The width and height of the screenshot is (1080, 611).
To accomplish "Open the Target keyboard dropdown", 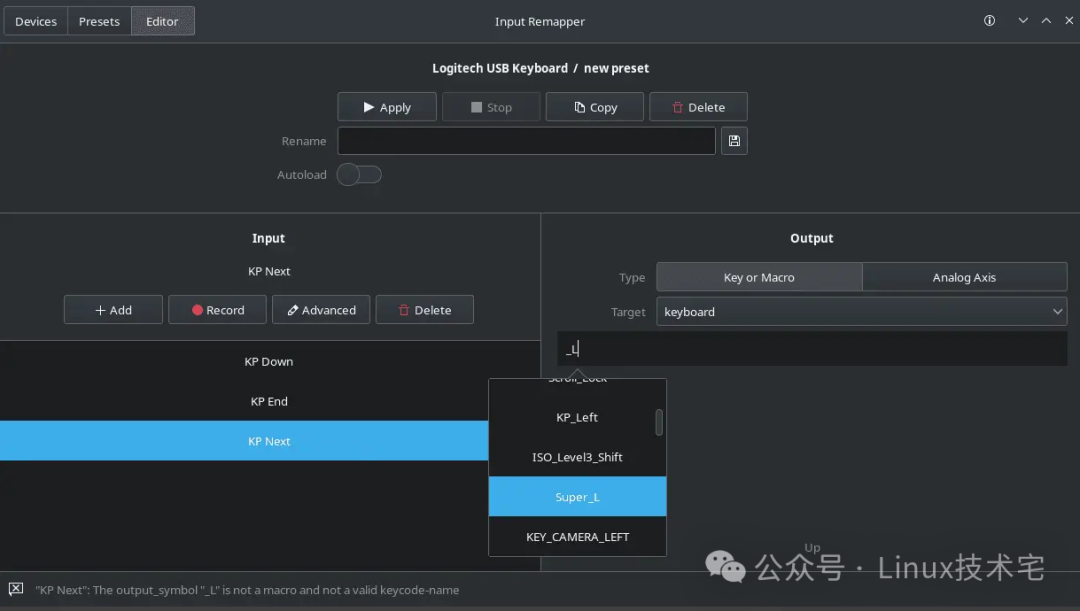I will tap(862, 312).
